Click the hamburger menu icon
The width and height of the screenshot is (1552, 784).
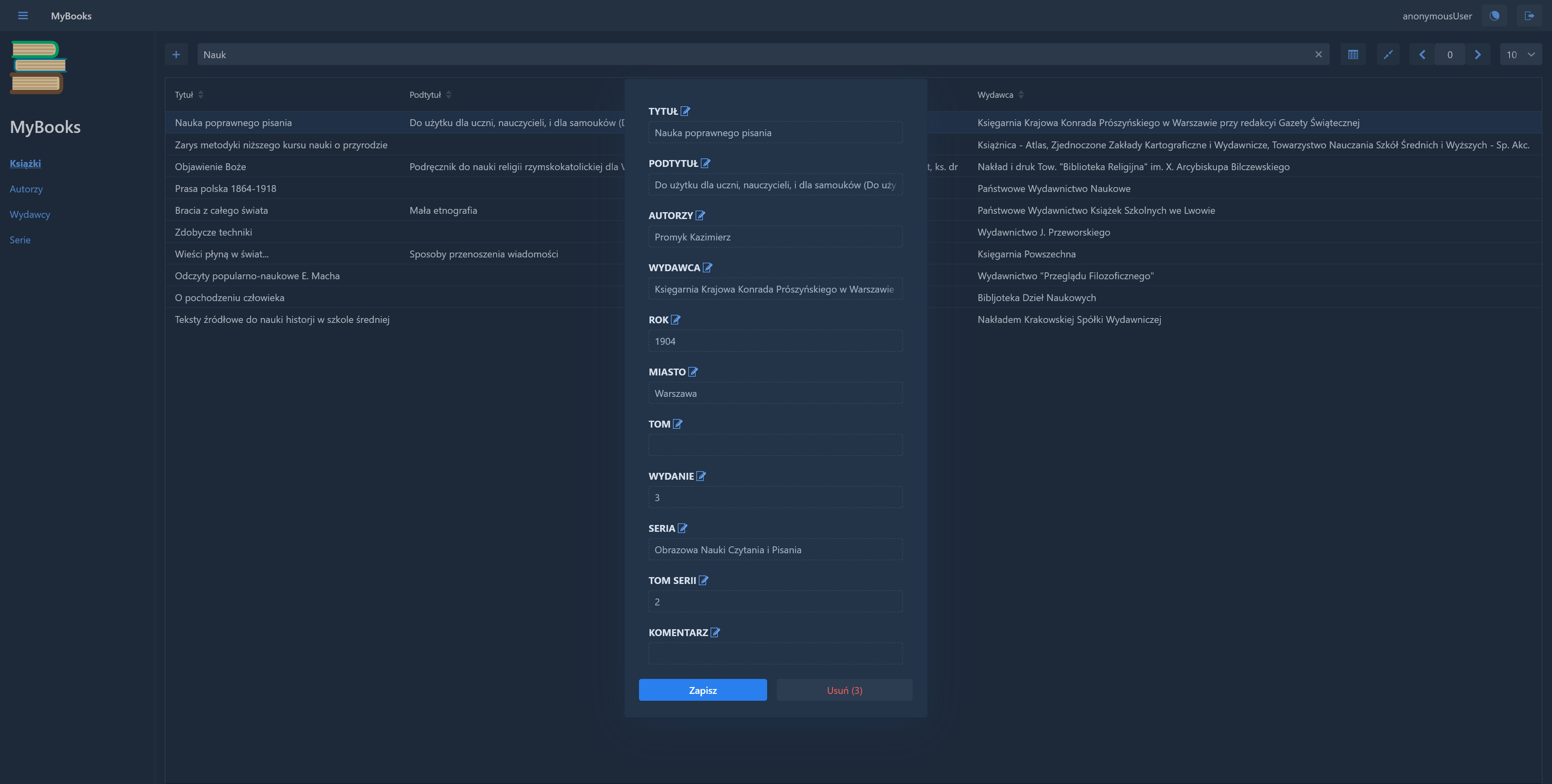pos(23,16)
